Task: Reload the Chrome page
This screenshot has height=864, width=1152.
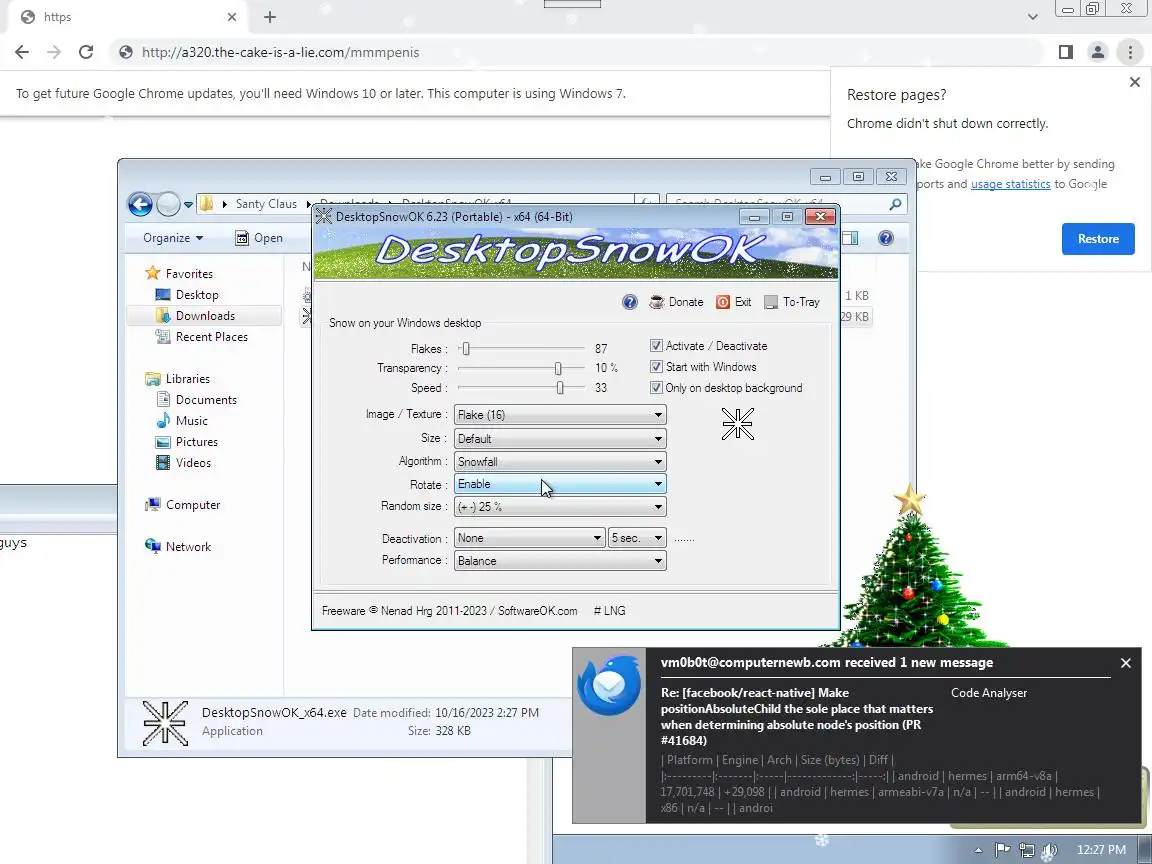Action: [x=86, y=52]
